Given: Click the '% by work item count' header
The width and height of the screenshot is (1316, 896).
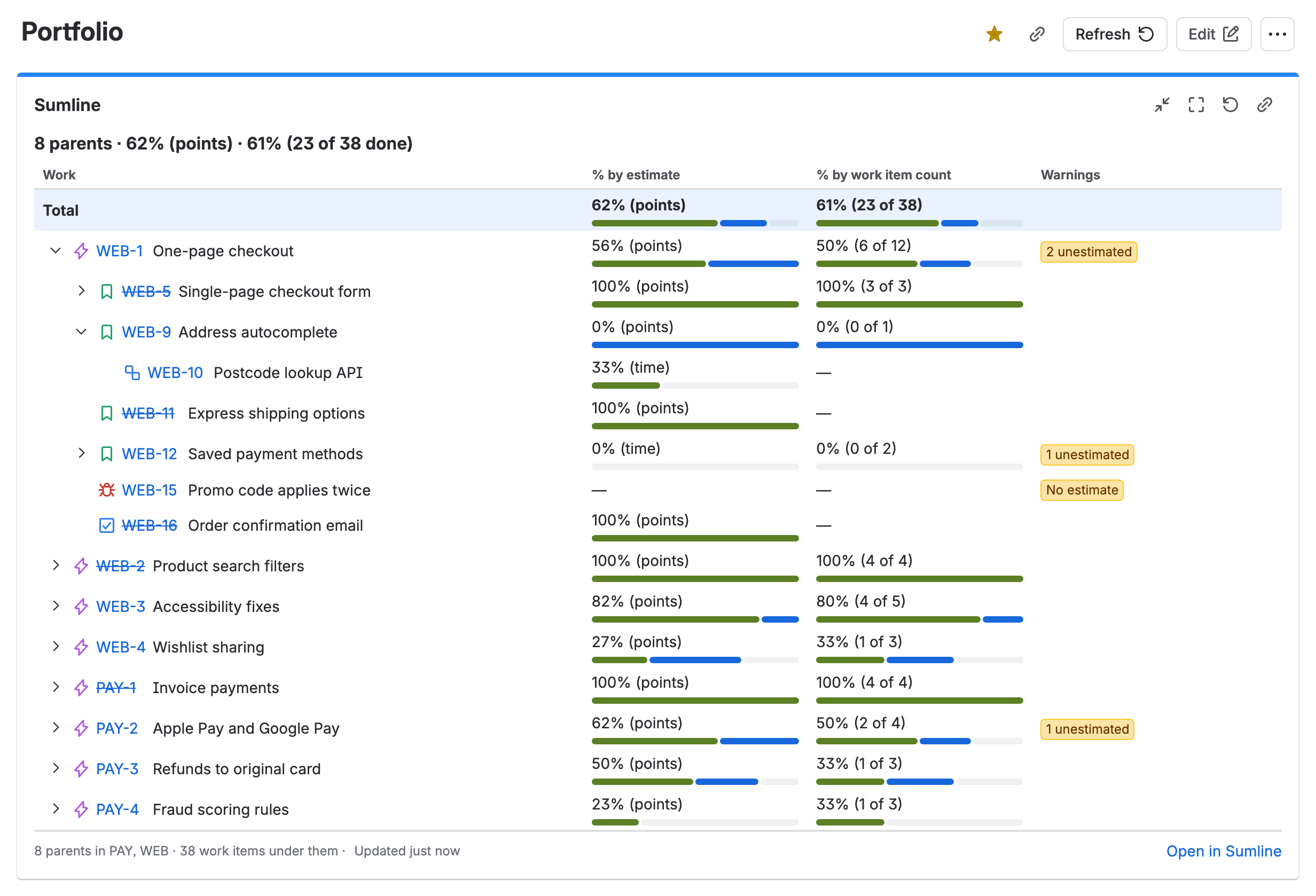Looking at the screenshot, I should coord(883,175).
